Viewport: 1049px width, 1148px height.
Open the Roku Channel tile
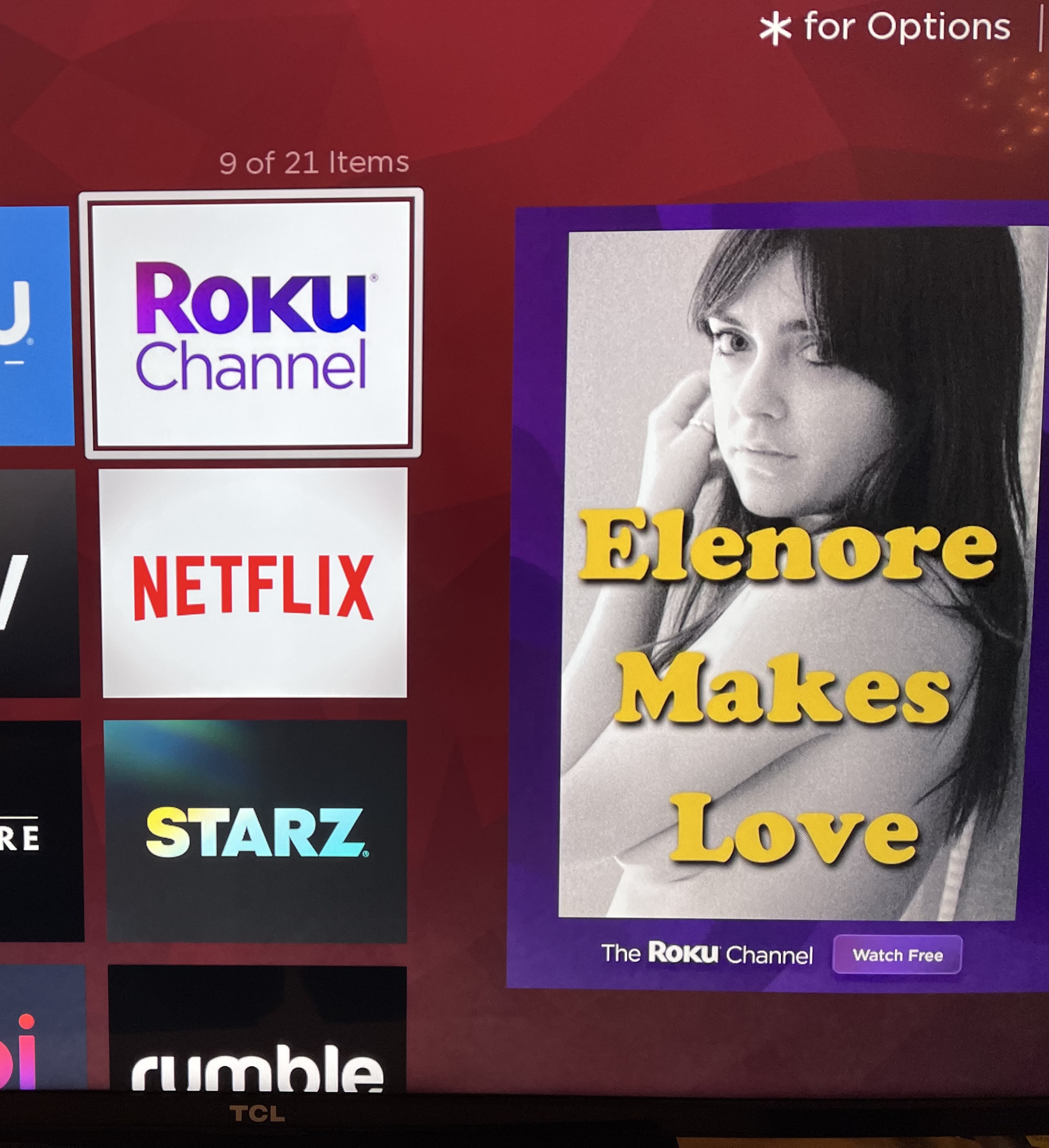251,323
